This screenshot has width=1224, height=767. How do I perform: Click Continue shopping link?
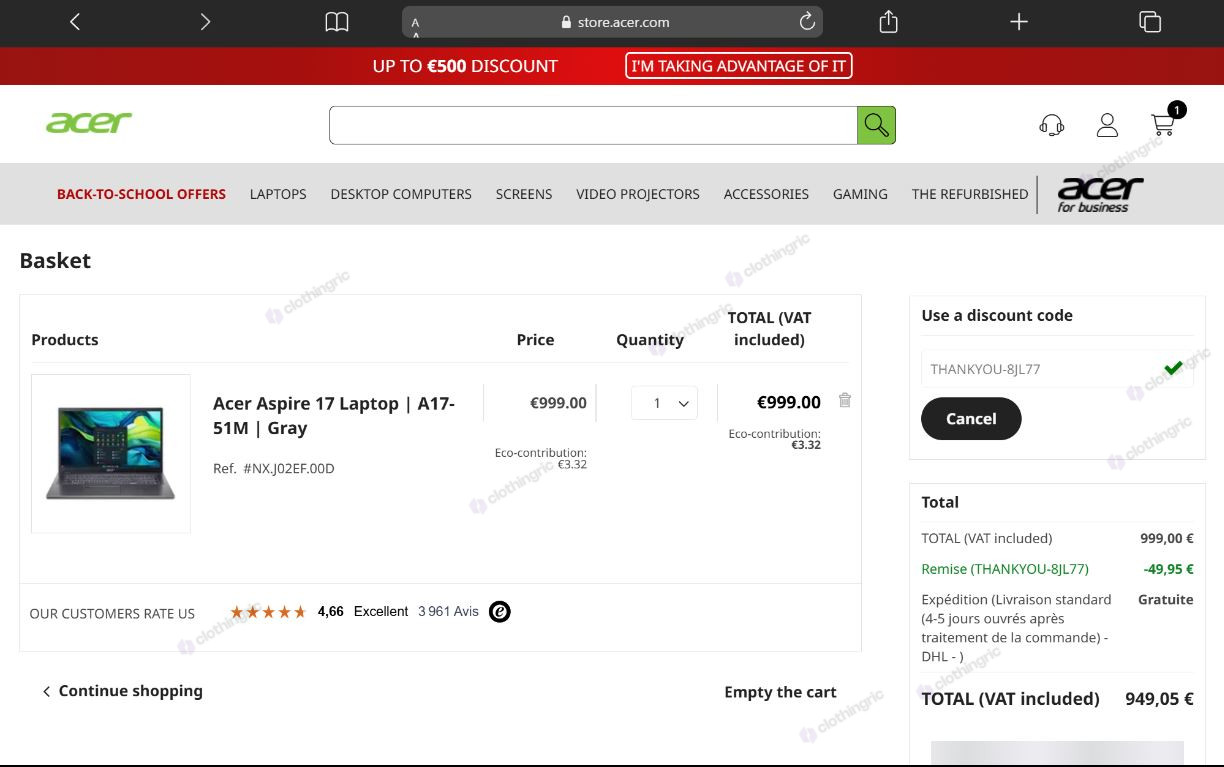click(122, 691)
